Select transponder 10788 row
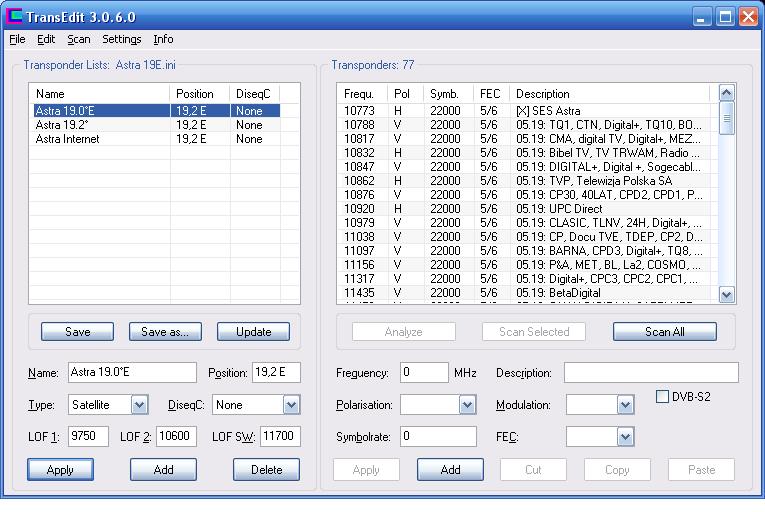765x512 pixels. tap(526, 125)
